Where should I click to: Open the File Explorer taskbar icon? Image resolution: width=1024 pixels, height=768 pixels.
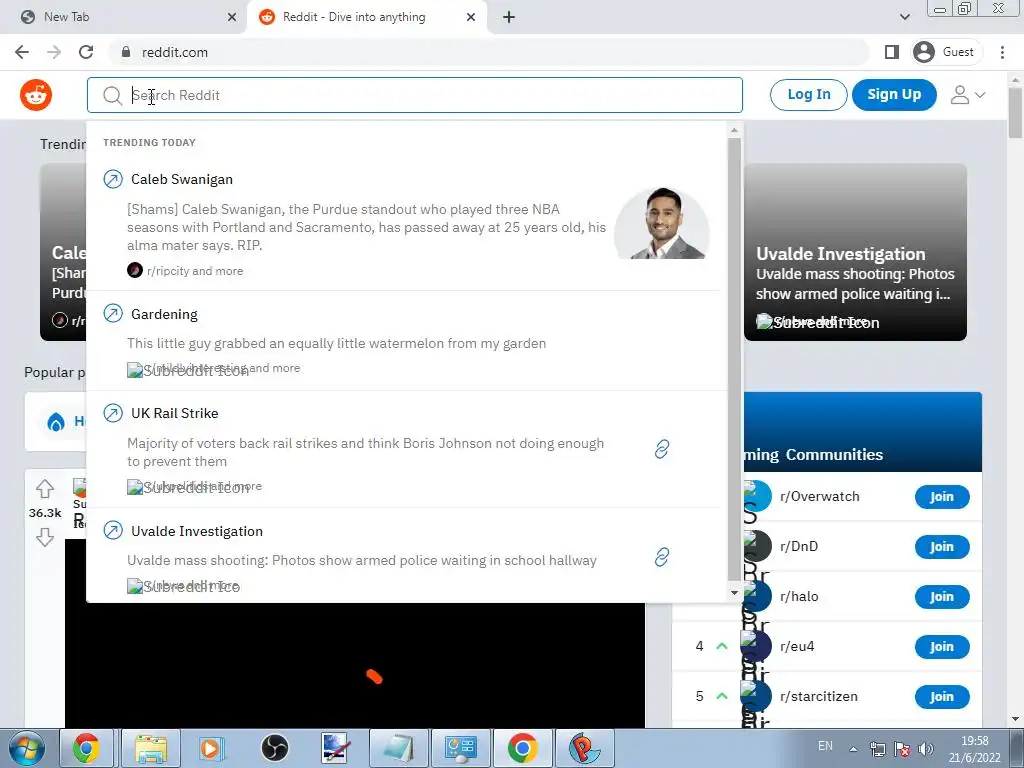150,748
